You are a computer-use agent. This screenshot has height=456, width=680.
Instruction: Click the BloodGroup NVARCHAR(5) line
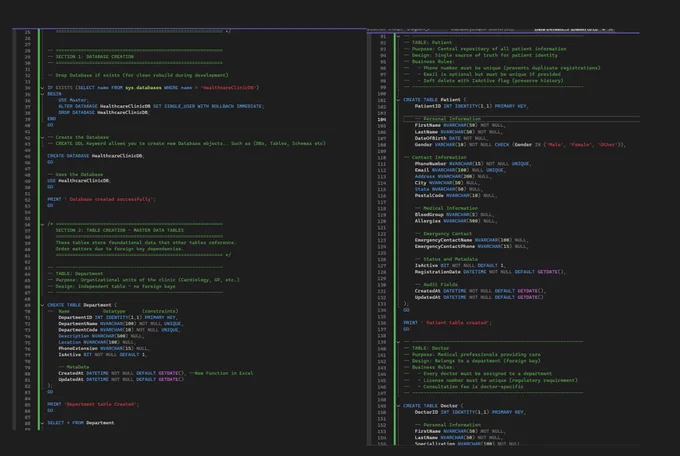tap(454, 215)
